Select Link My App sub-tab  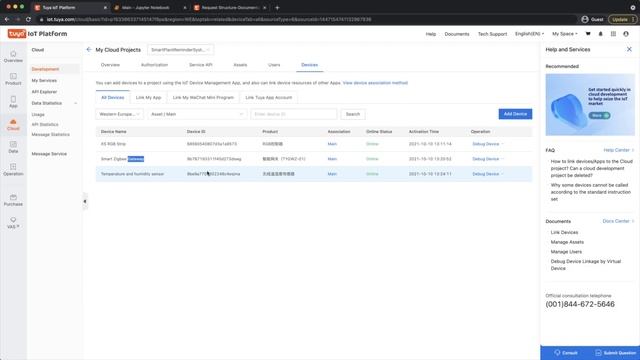pyautogui.click(x=148, y=98)
